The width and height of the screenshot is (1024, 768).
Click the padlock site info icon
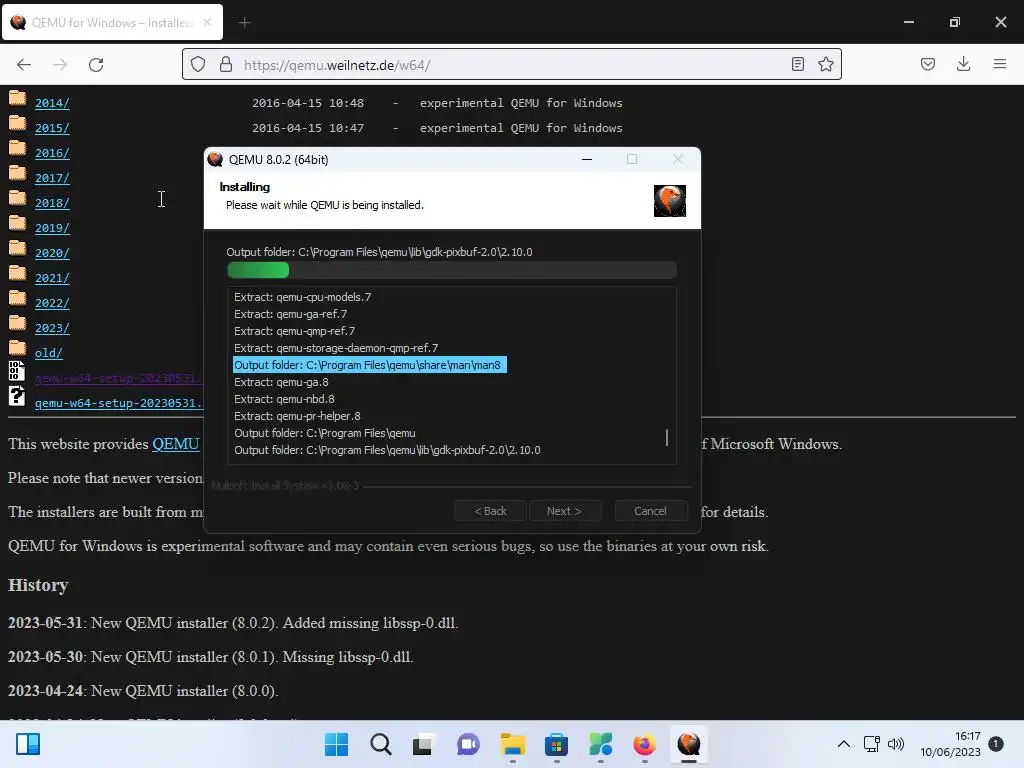[x=226, y=64]
